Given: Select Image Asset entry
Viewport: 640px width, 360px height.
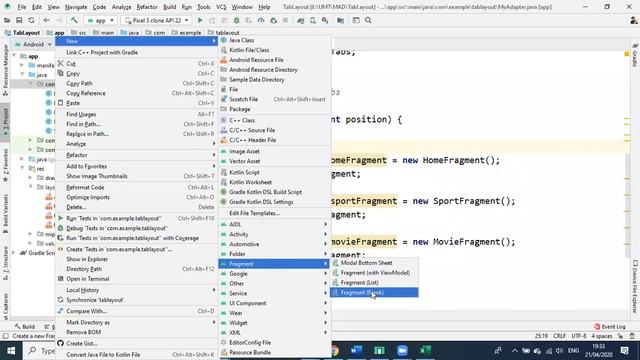Looking at the screenshot, I should 275,151.
